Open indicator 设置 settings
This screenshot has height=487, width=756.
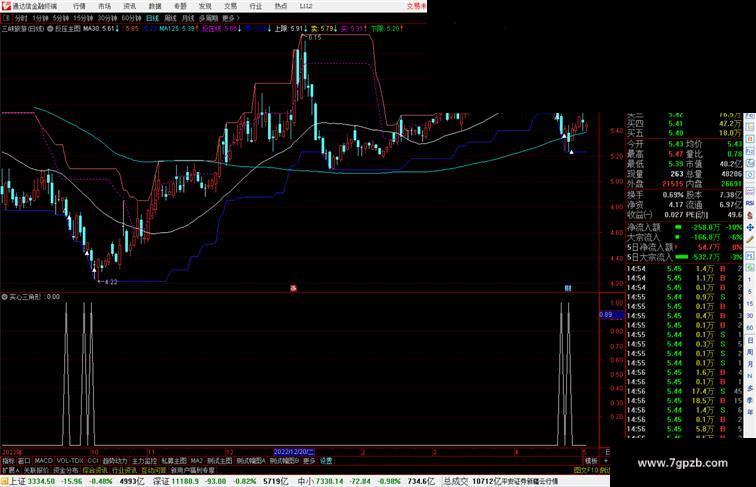click(x=326, y=461)
